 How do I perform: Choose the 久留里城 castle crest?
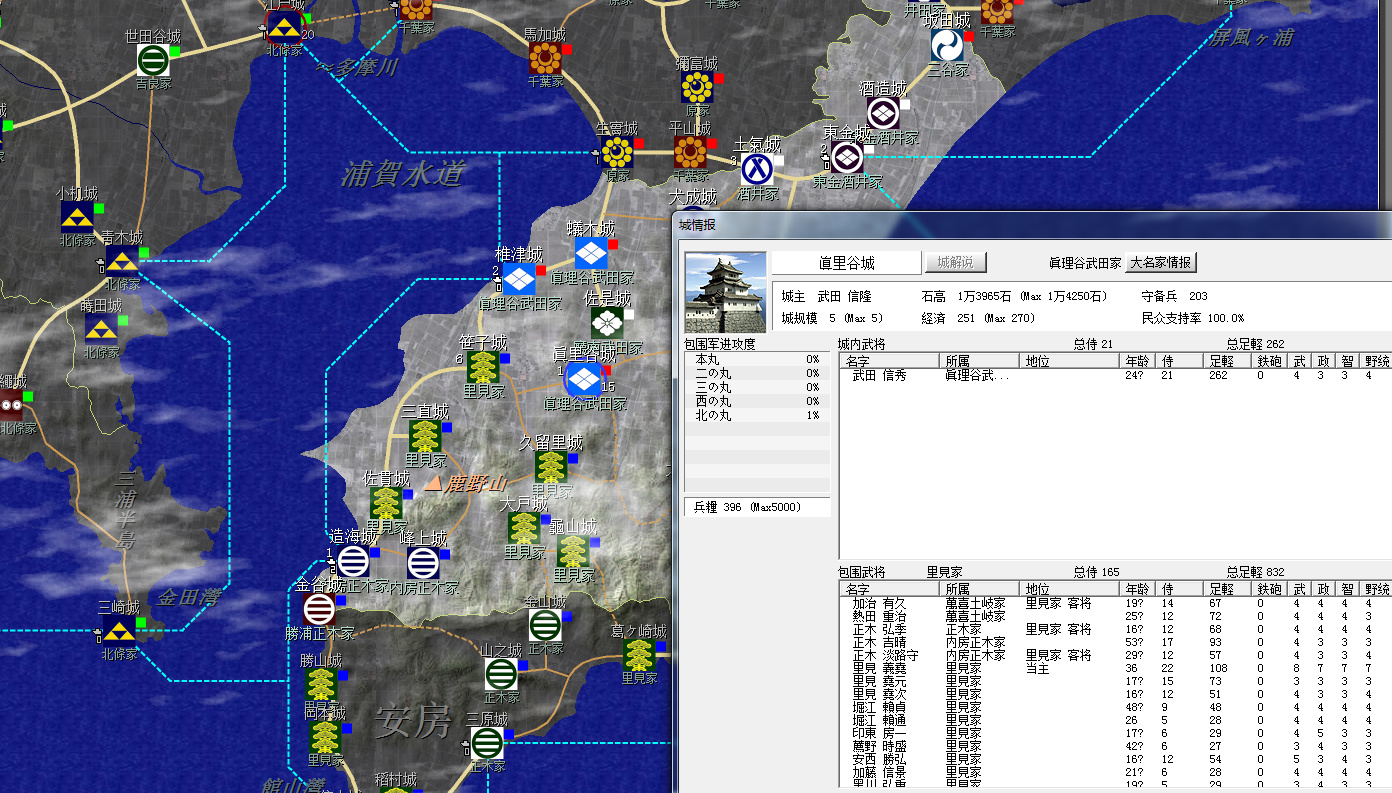[551, 466]
